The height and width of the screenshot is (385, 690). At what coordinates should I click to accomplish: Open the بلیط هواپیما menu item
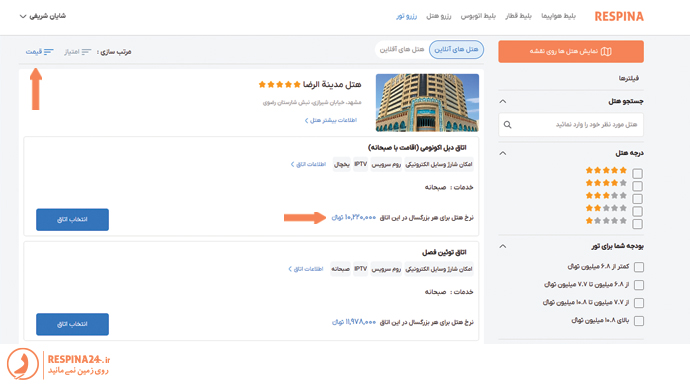(x=558, y=16)
